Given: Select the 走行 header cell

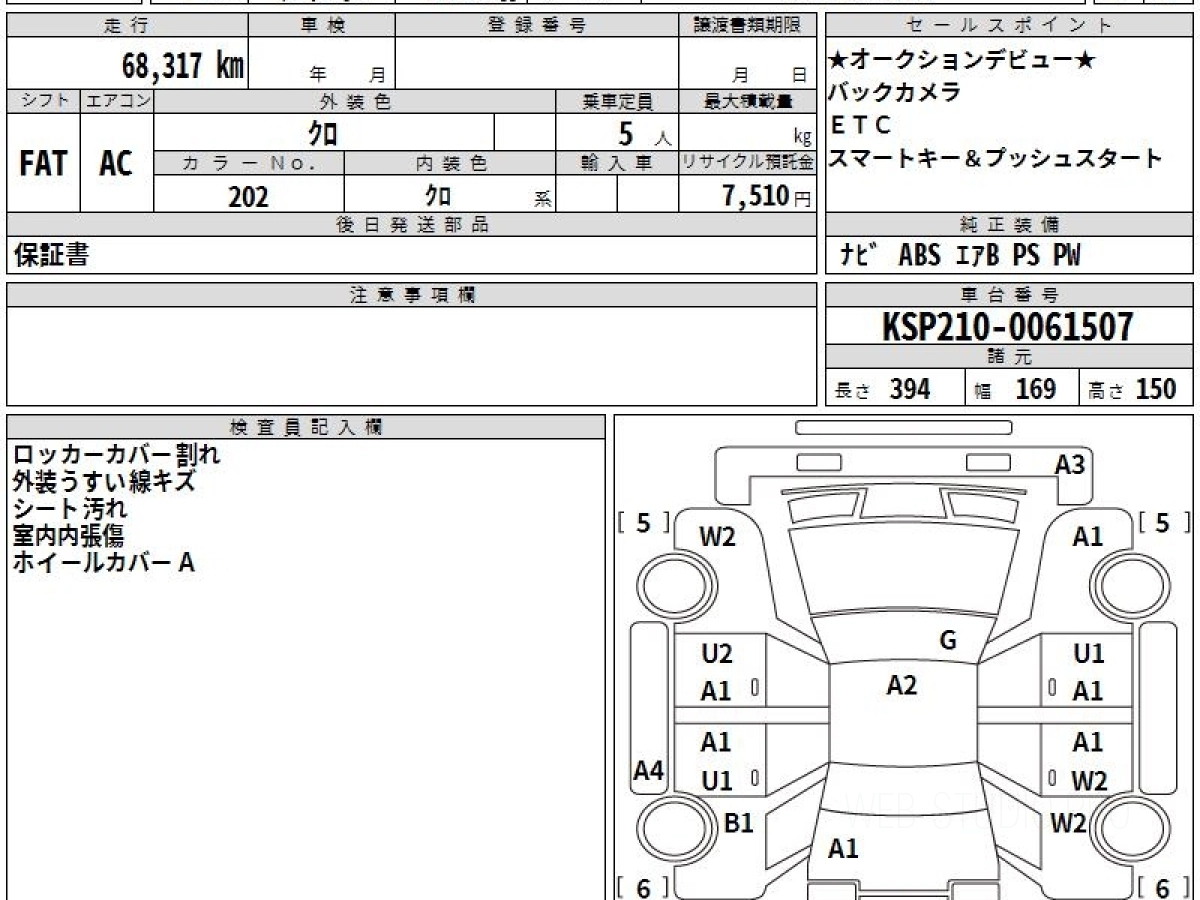Looking at the screenshot, I should tap(127, 26).
